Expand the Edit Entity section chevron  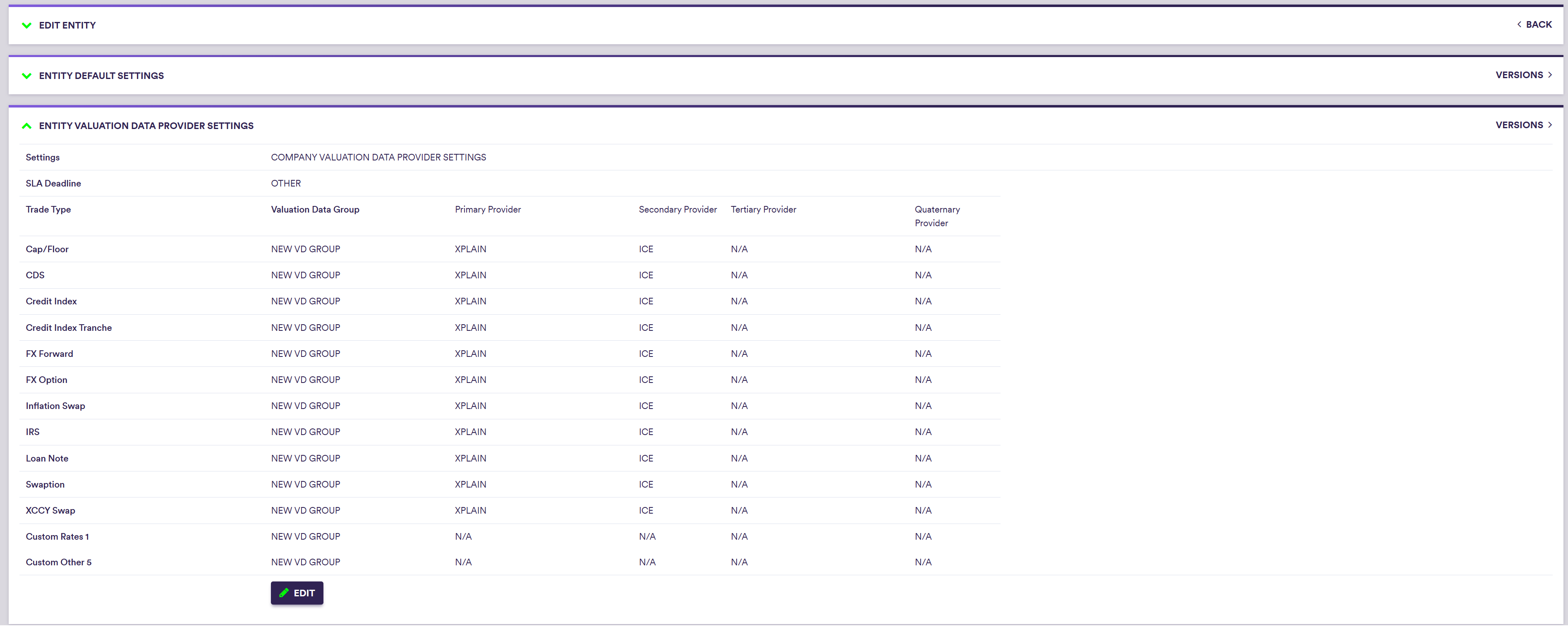tap(26, 26)
